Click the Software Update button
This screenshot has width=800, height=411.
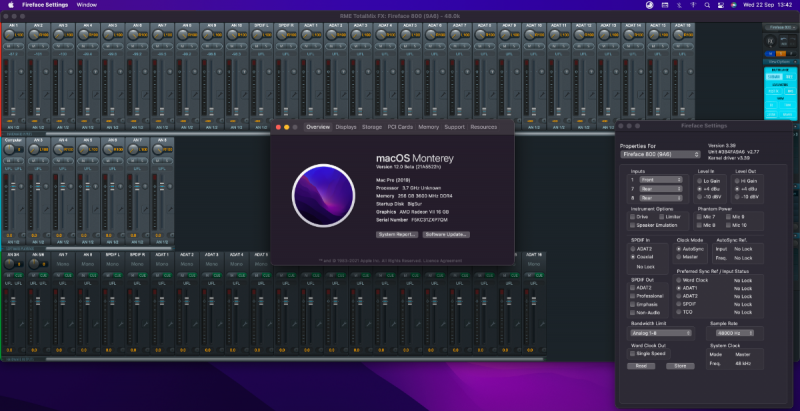(446, 233)
